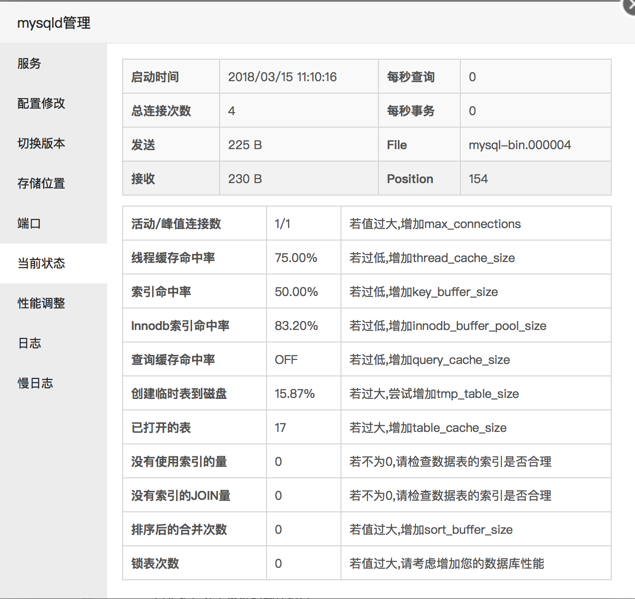Click the 排序后的合并次数 row label
635x599 pixels.
[x=179, y=530]
